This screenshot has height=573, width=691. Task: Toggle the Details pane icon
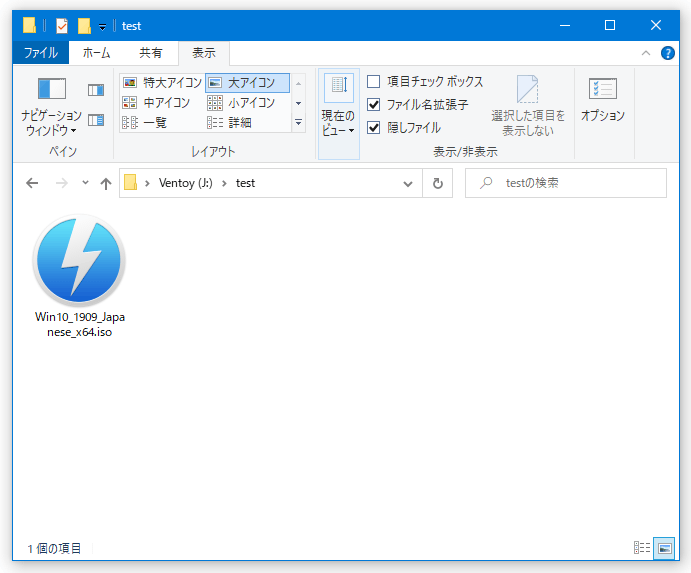tap(96, 120)
